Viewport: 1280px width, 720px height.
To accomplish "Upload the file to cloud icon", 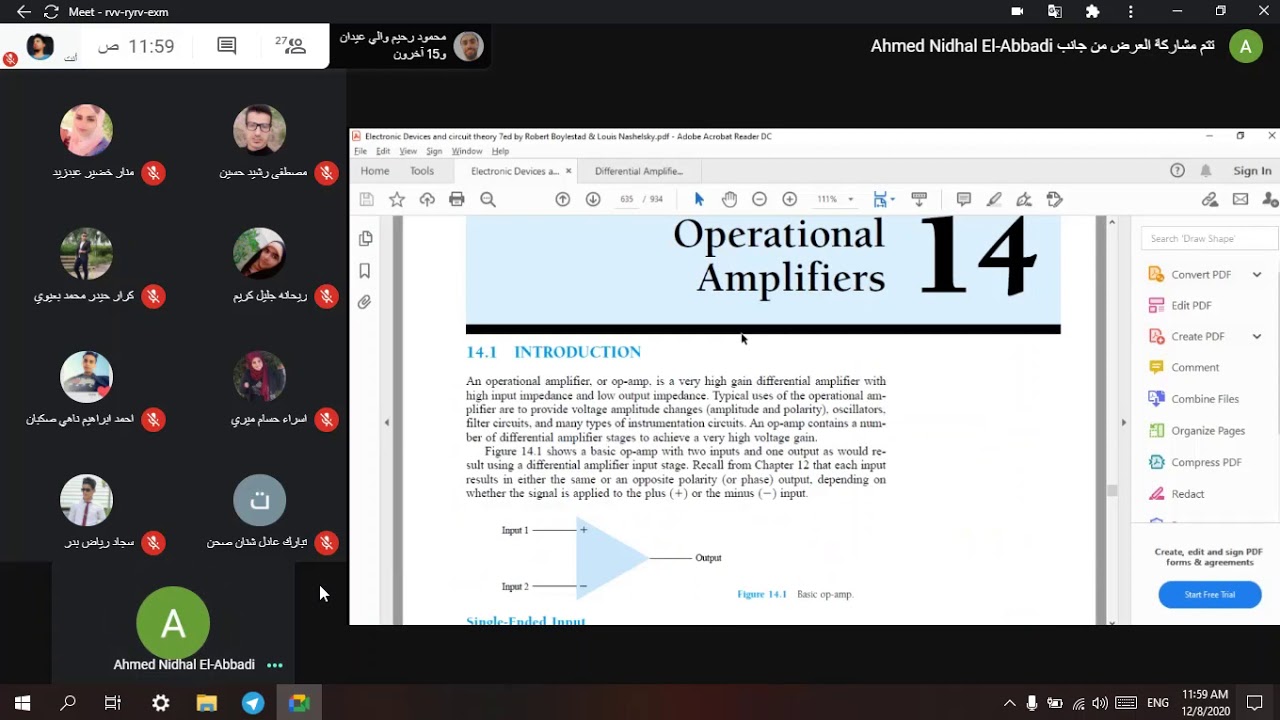I will (x=427, y=199).
